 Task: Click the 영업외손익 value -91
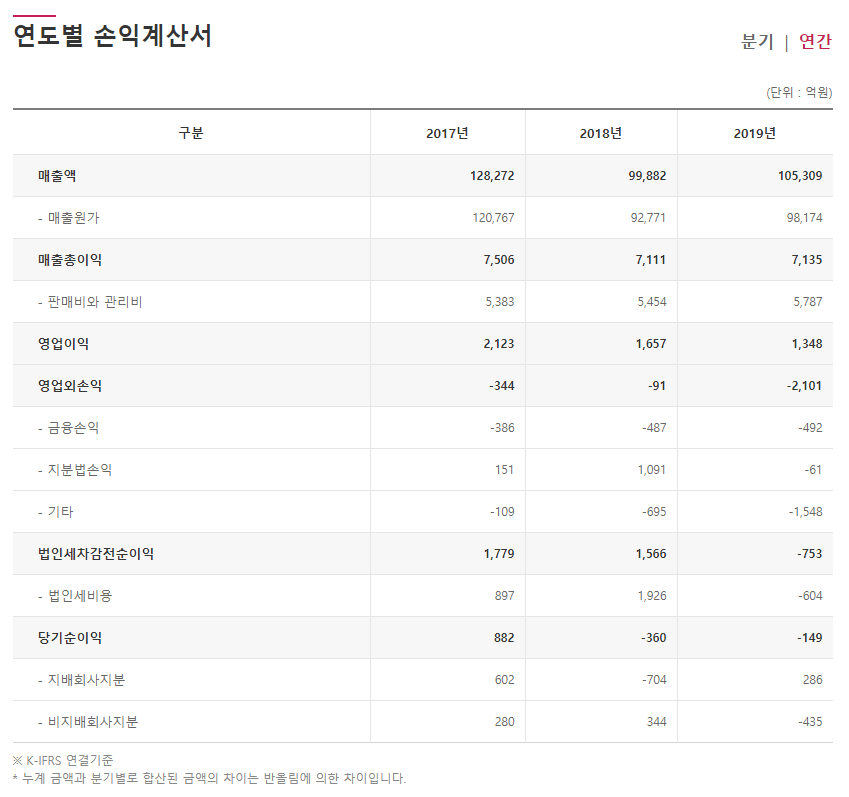pyautogui.click(x=657, y=386)
